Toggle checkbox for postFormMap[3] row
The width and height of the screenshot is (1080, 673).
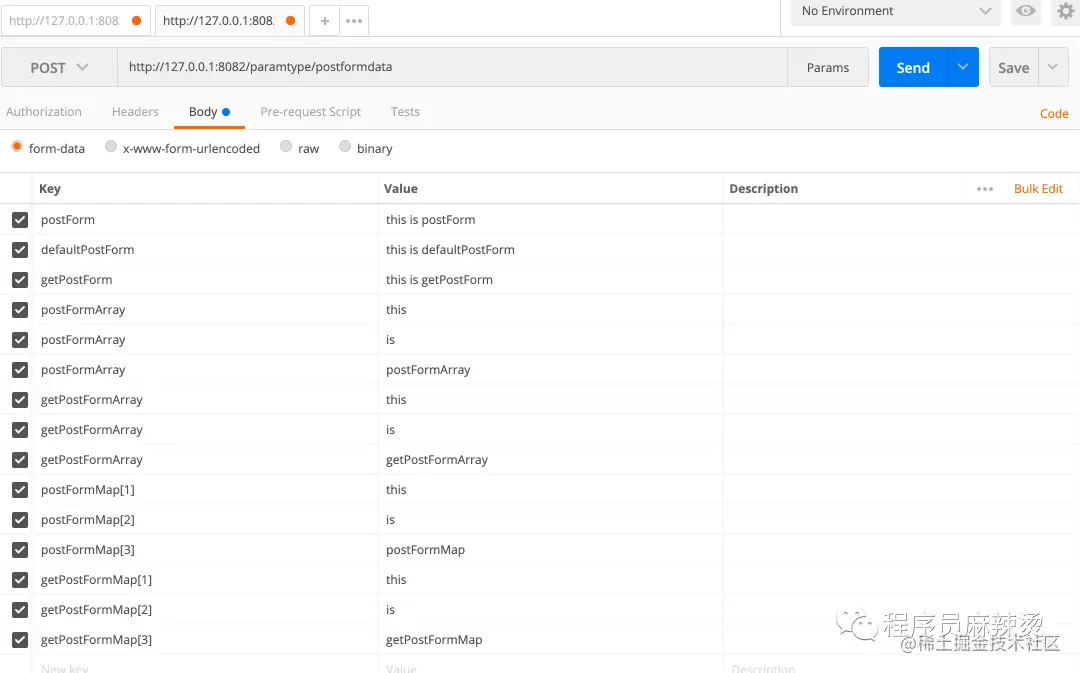[20, 550]
